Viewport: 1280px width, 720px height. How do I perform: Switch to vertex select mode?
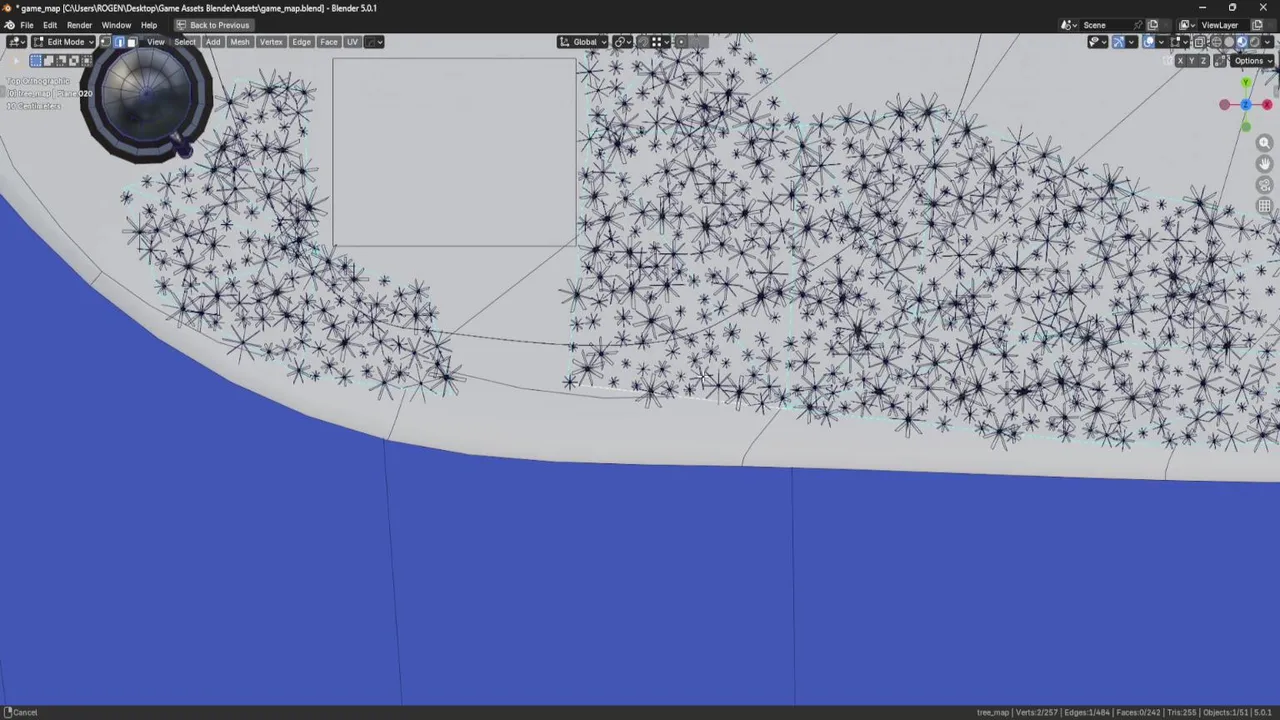pyautogui.click(x=105, y=42)
